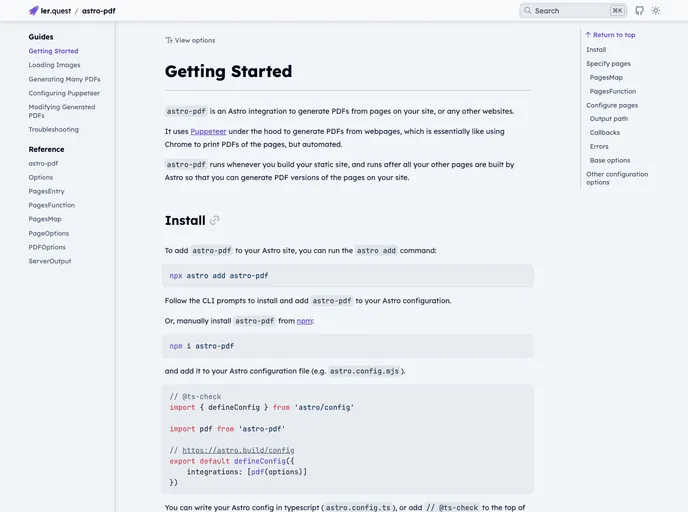Screen dimensions: 688x512
Task: Open Generating Many PDFs guide
Action: 64,79
